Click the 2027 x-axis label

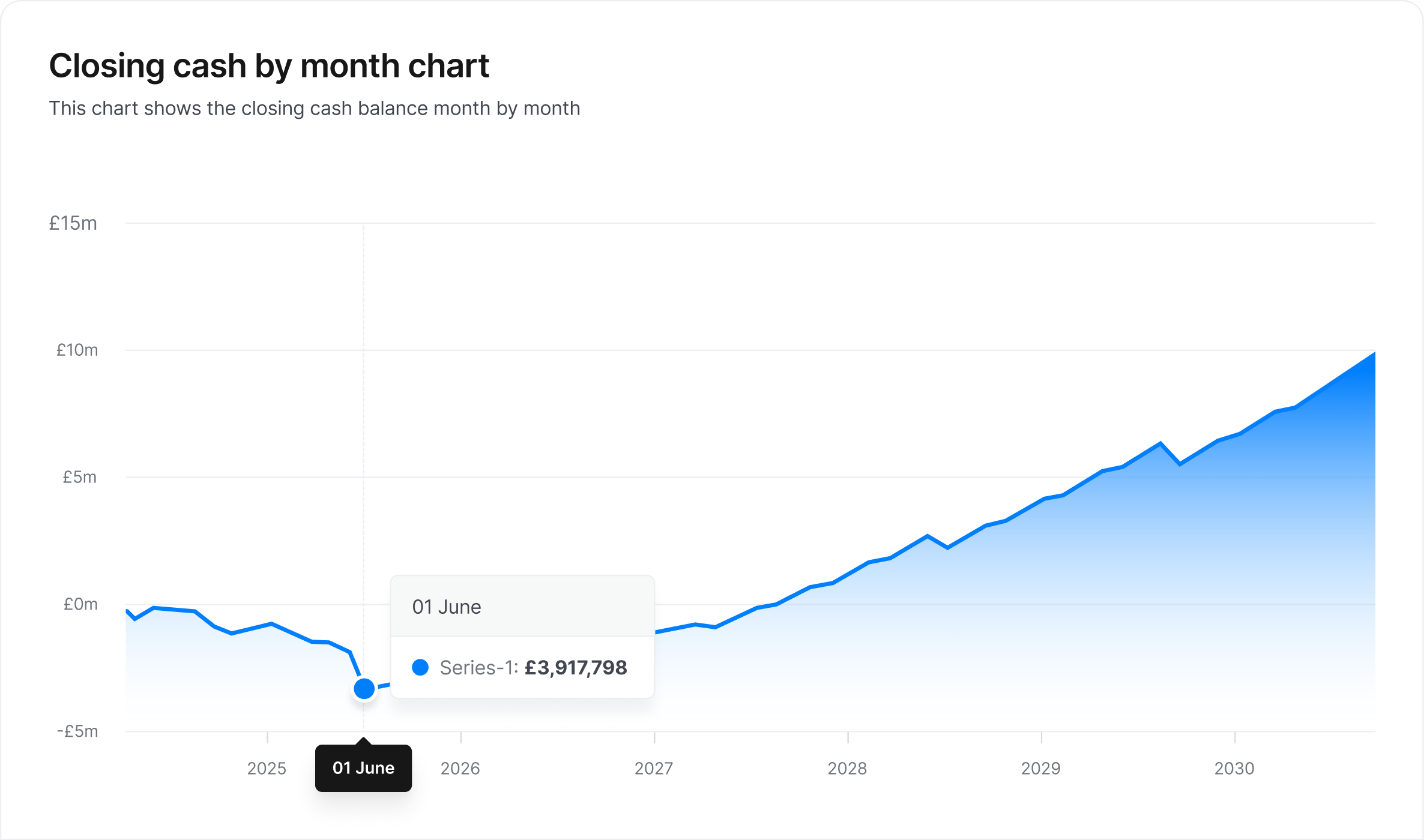tap(654, 769)
